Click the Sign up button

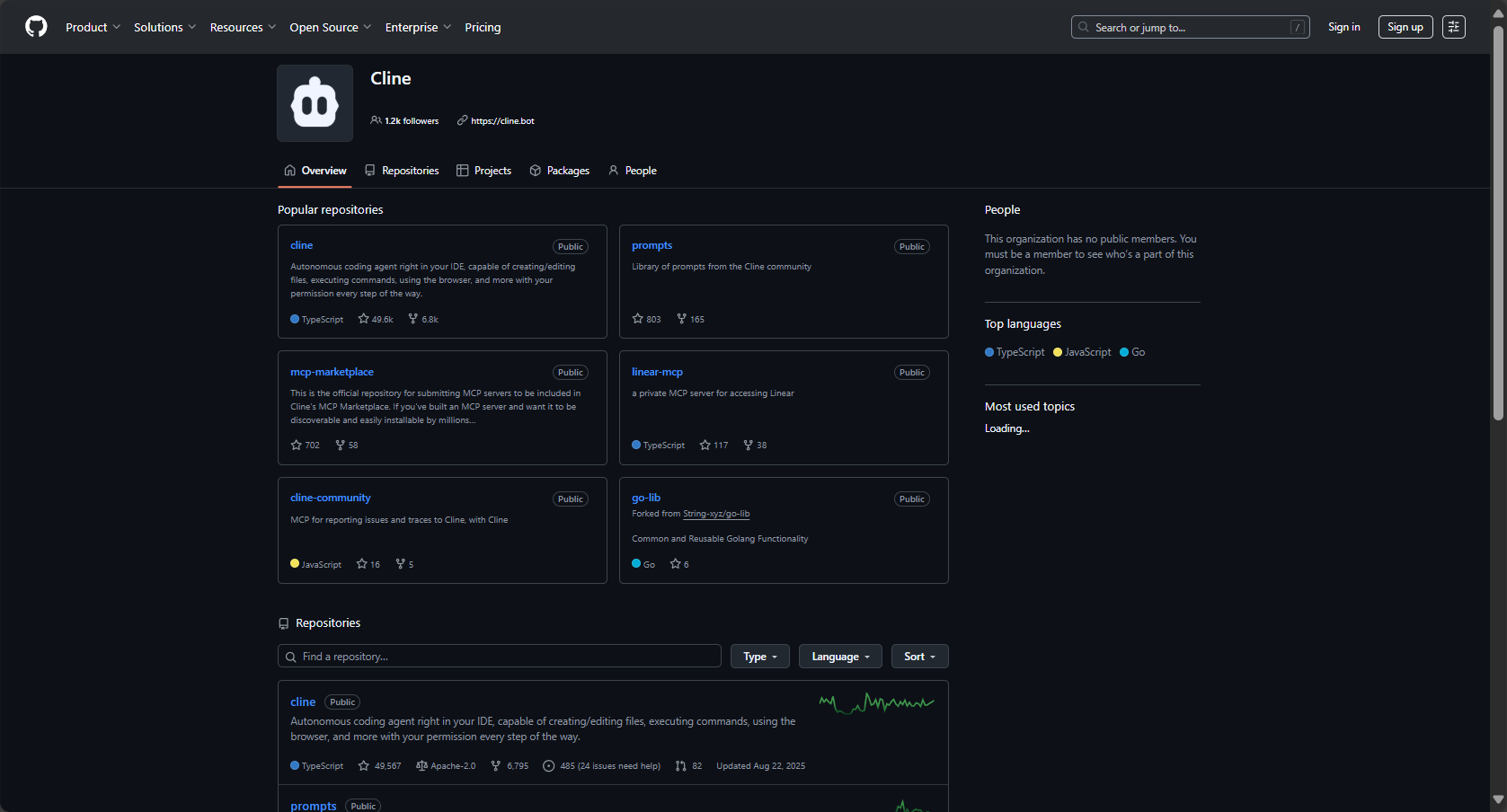point(1405,27)
